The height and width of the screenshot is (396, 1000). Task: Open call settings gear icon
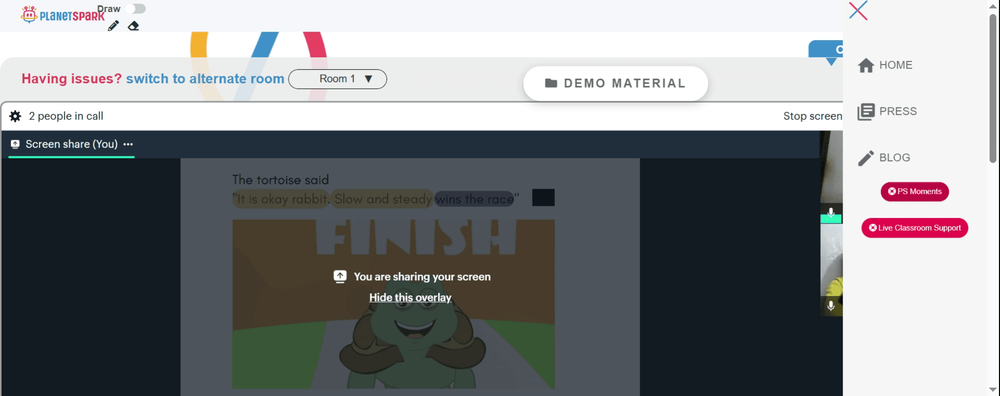tap(15, 116)
